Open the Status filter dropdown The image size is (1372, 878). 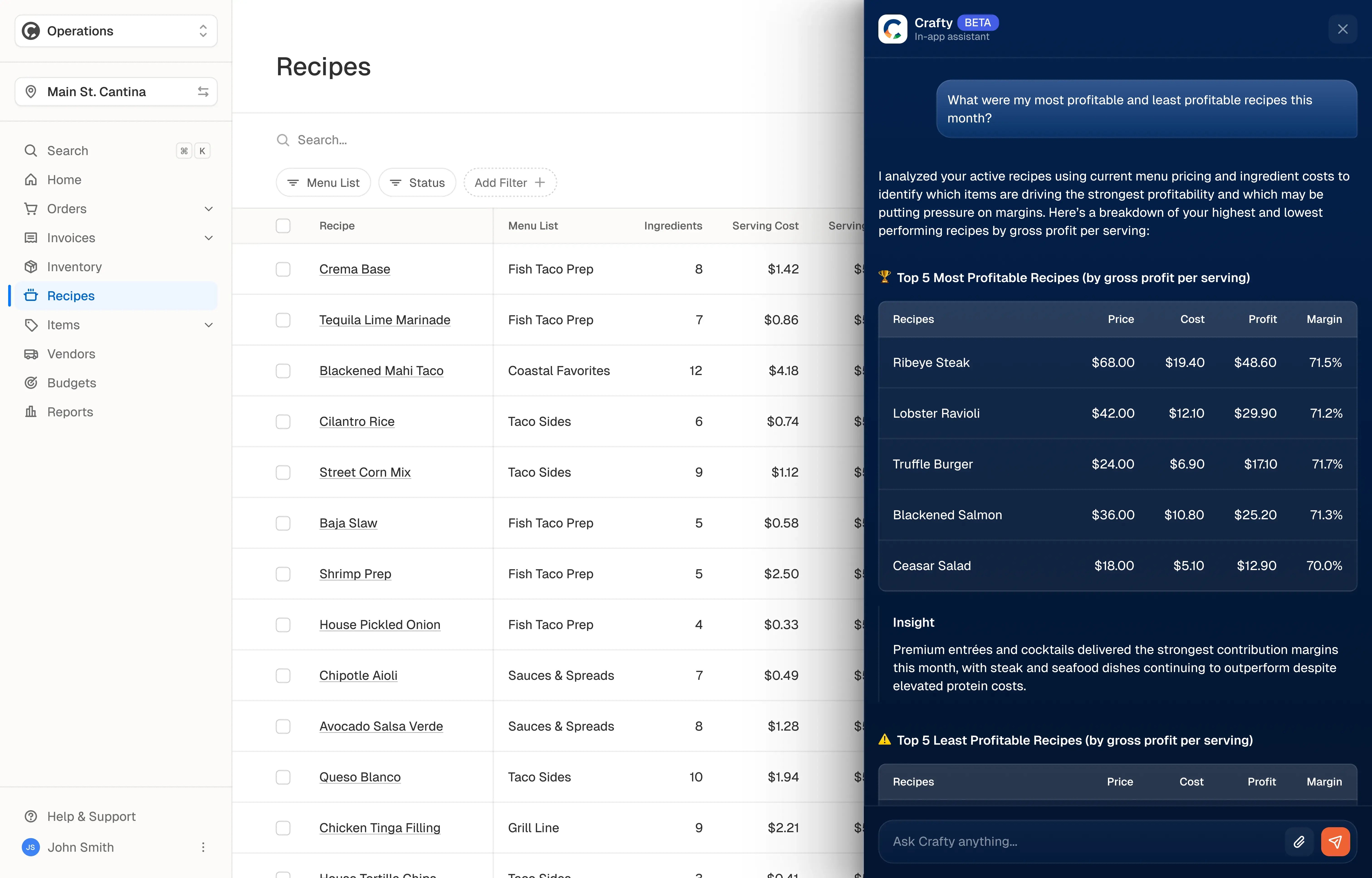(417, 183)
